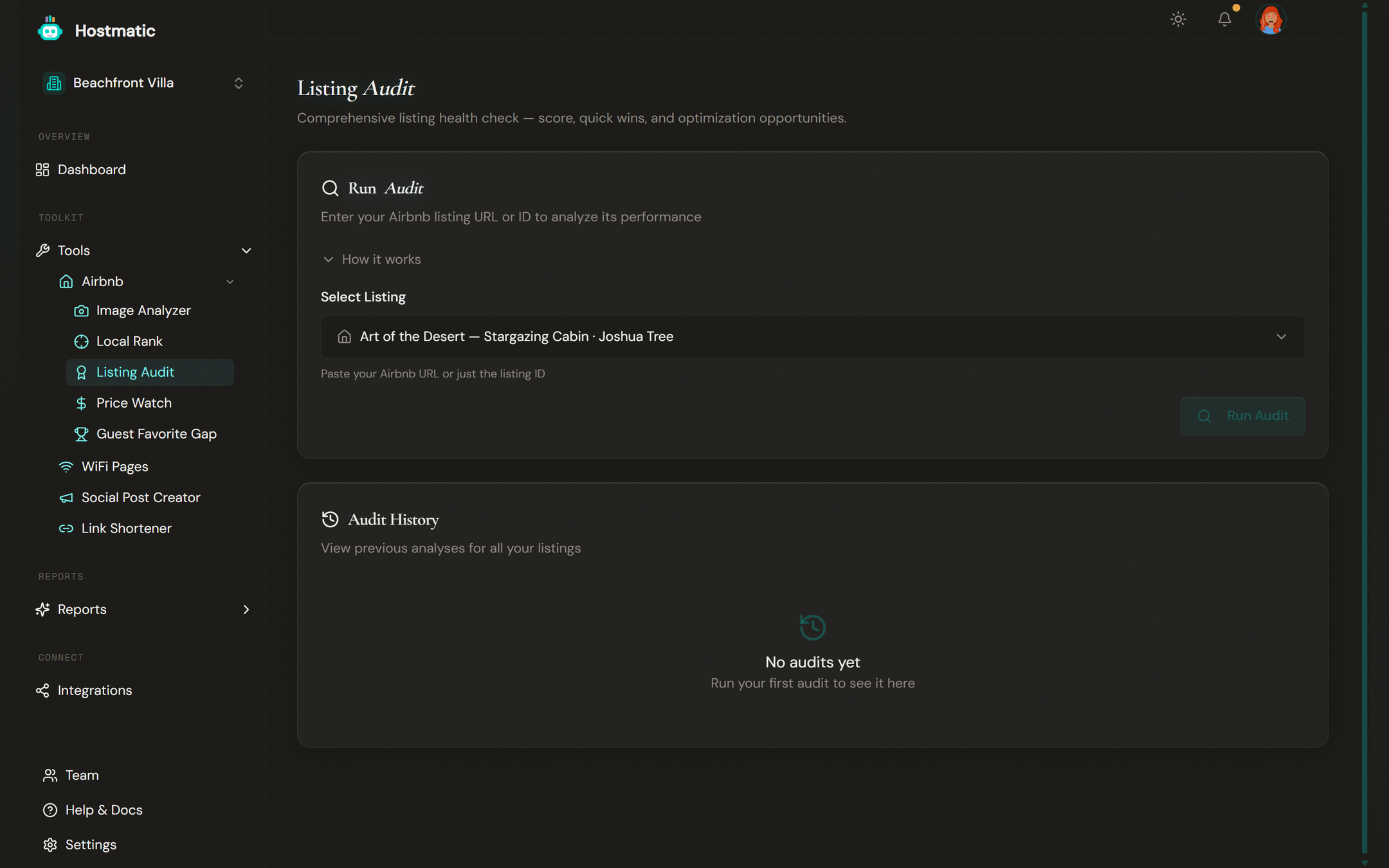The width and height of the screenshot is (1389, 868).
Task: Click the Airbnb home icon in sidebar
Action: [x=66, y=282]
